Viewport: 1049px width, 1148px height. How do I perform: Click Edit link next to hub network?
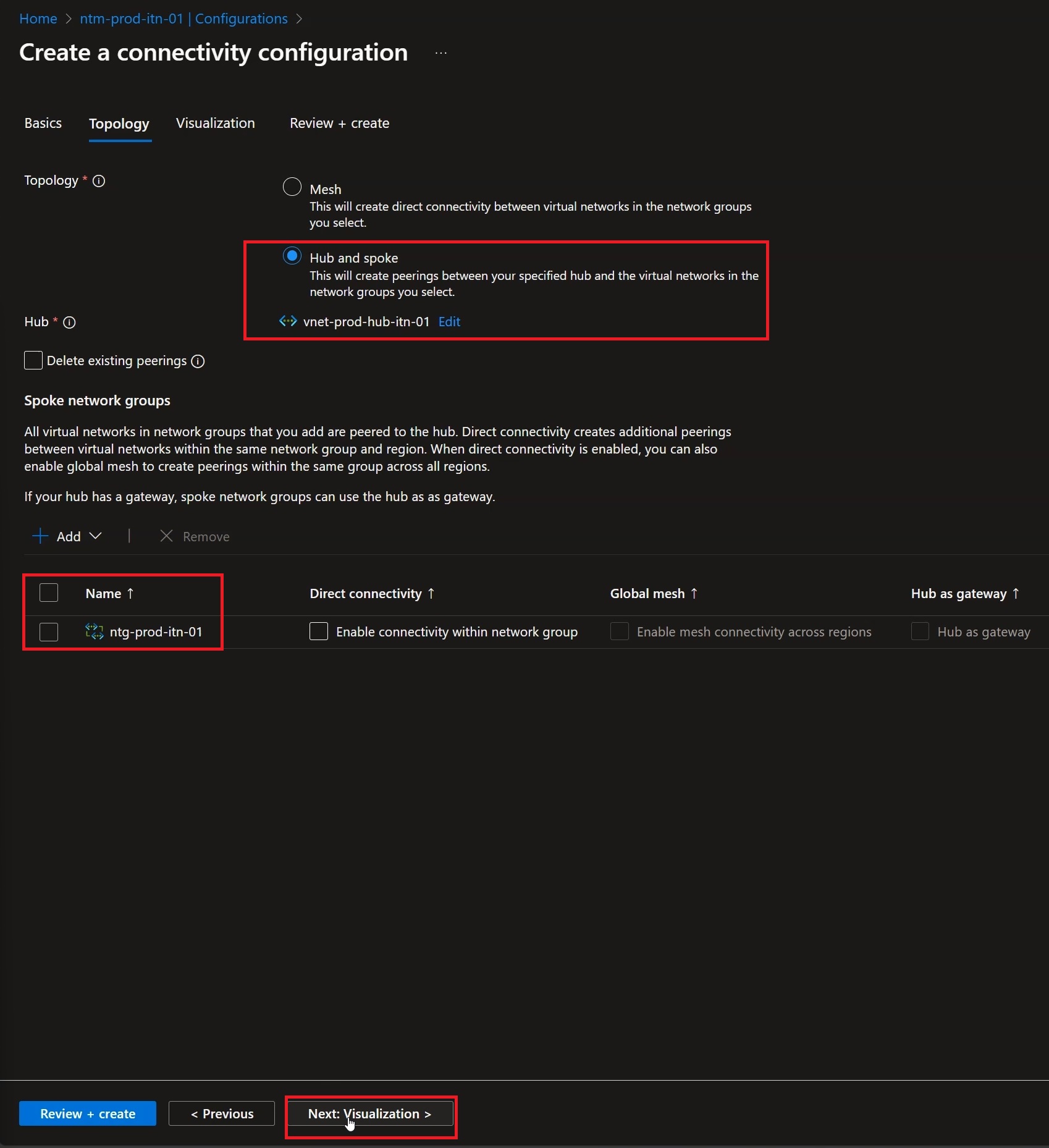tap(450, 321)
